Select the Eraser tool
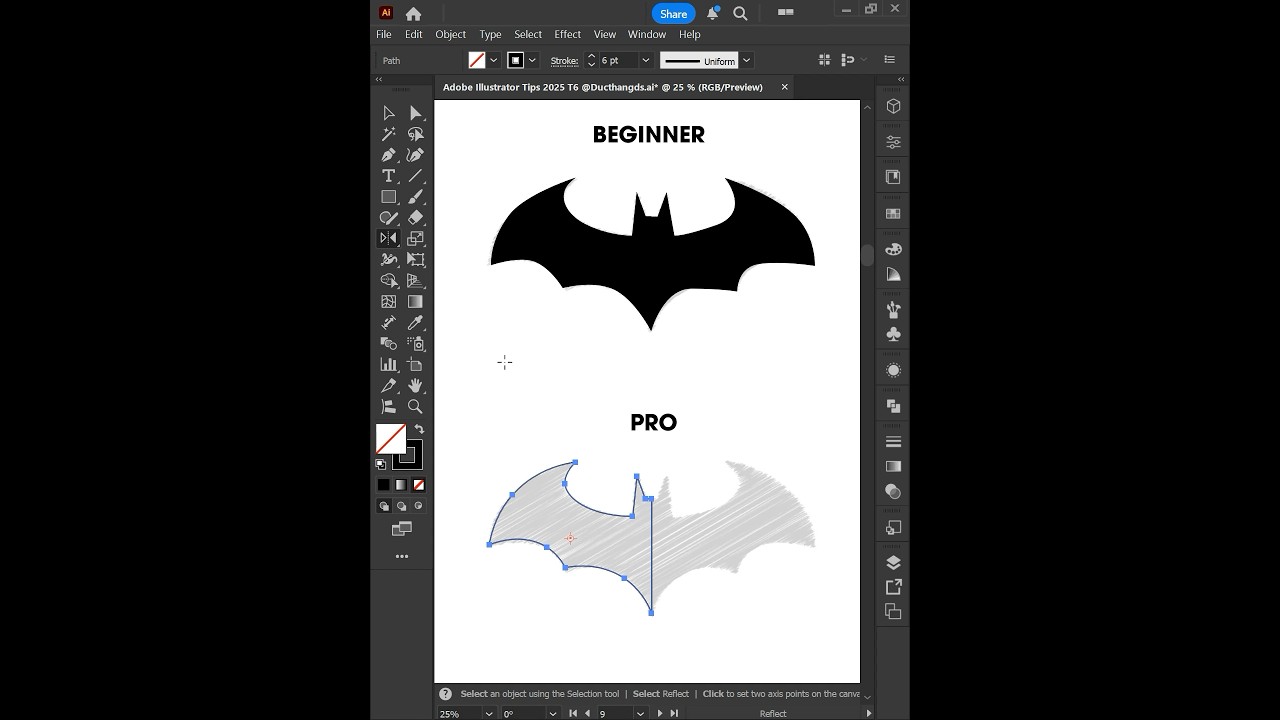The image size is (1280, 720). [x=415, y=218]
